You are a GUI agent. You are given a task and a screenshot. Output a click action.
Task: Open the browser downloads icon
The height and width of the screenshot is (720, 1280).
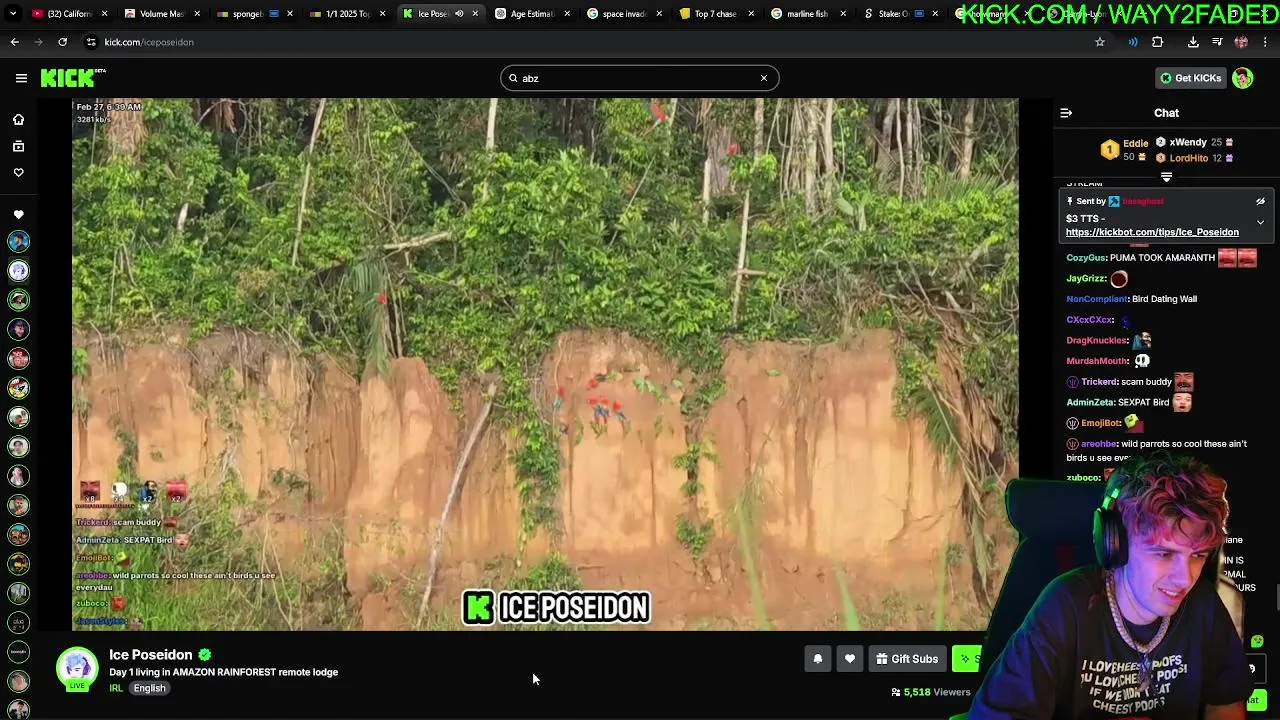[x=1193, y=42]
